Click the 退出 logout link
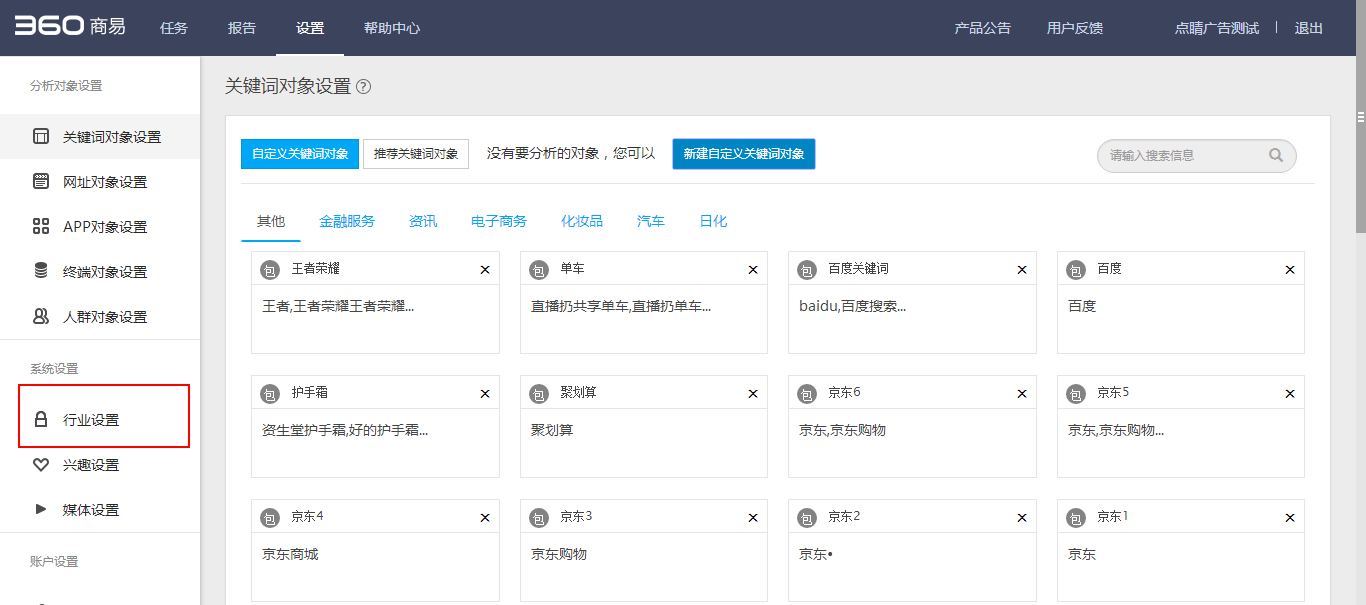Viewport: 1366px width, 605px height. (x=1309, y=28)
